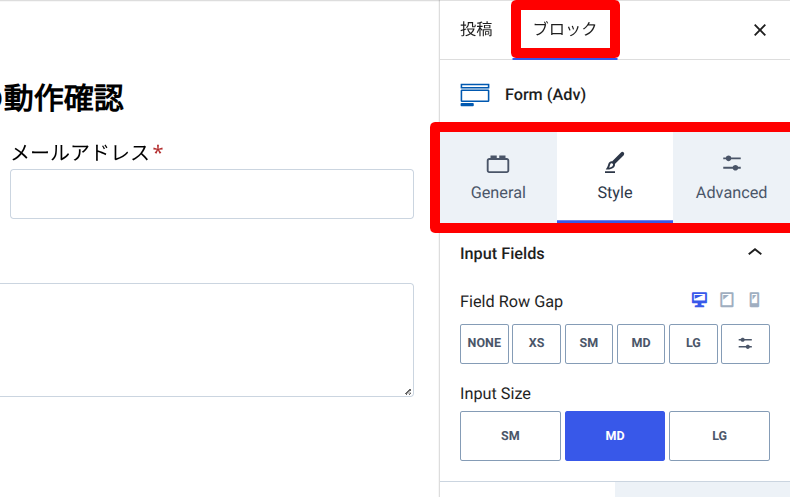Click the Input Size label

(x=495, y=394)
